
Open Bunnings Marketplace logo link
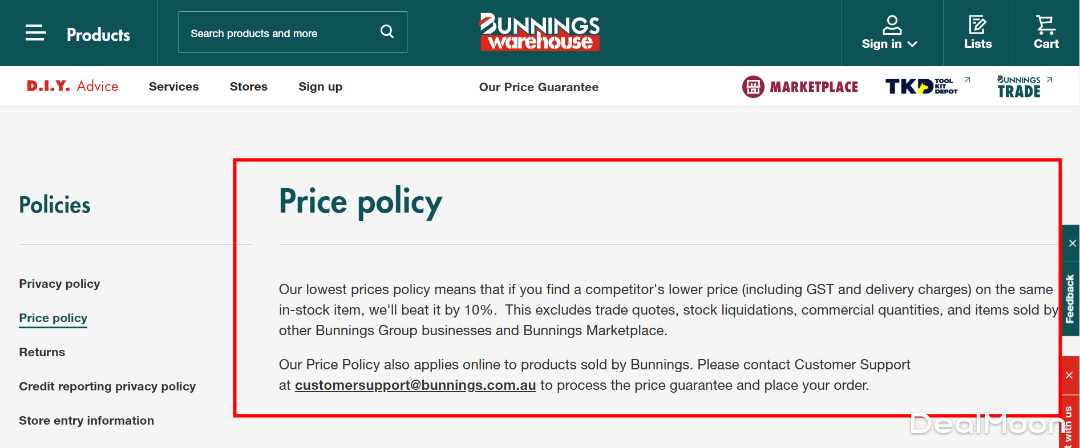[800, 87]
